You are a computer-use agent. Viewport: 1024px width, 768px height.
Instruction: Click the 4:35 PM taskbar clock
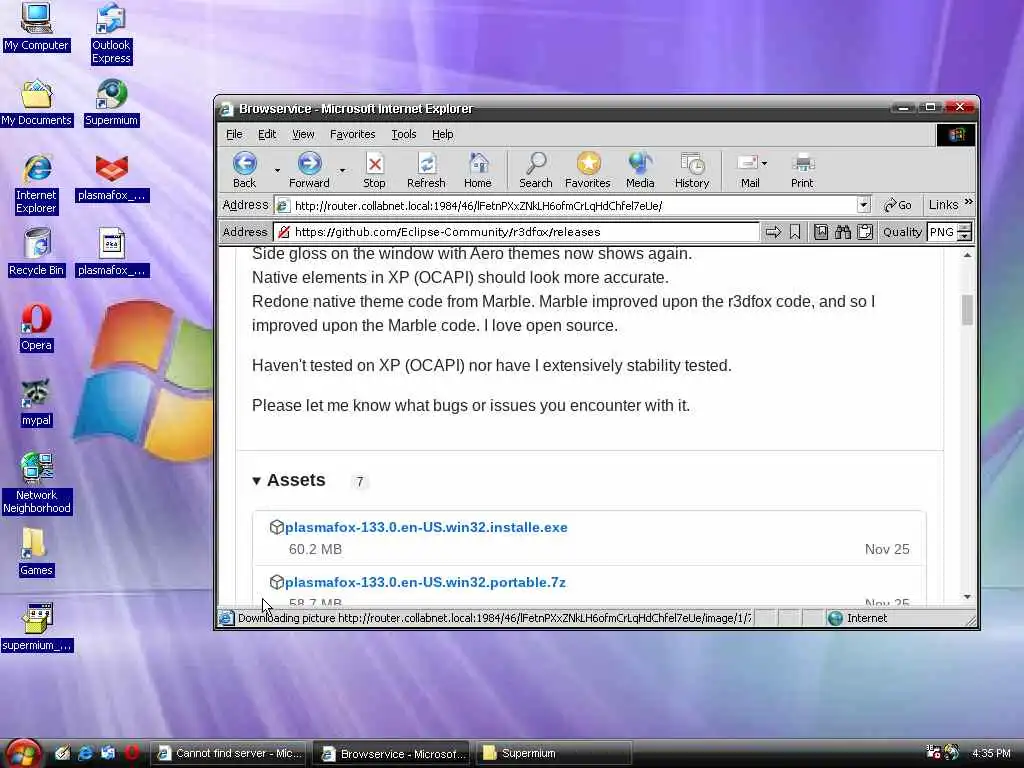(x=991, y=753)
